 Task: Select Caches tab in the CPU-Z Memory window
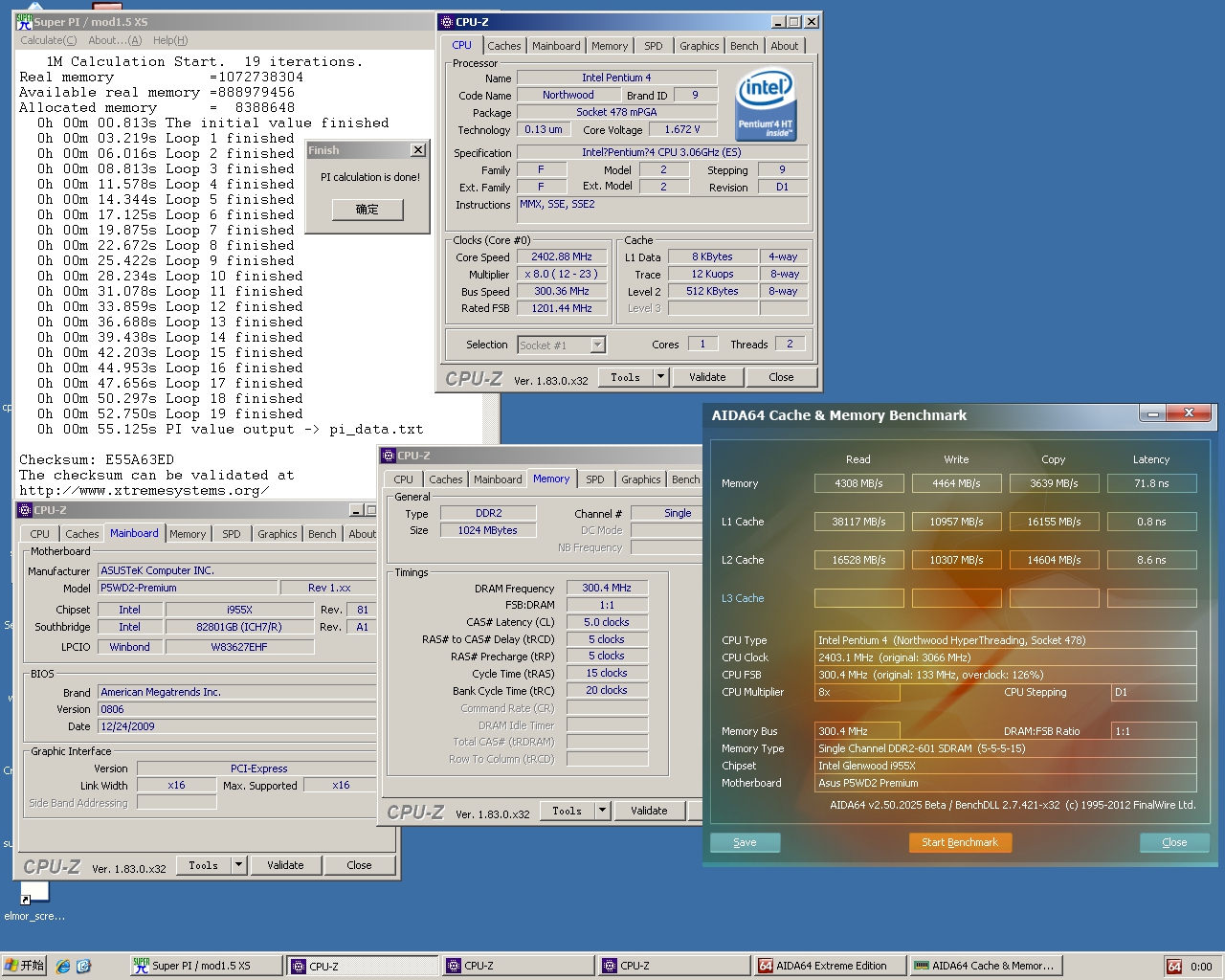446,479
